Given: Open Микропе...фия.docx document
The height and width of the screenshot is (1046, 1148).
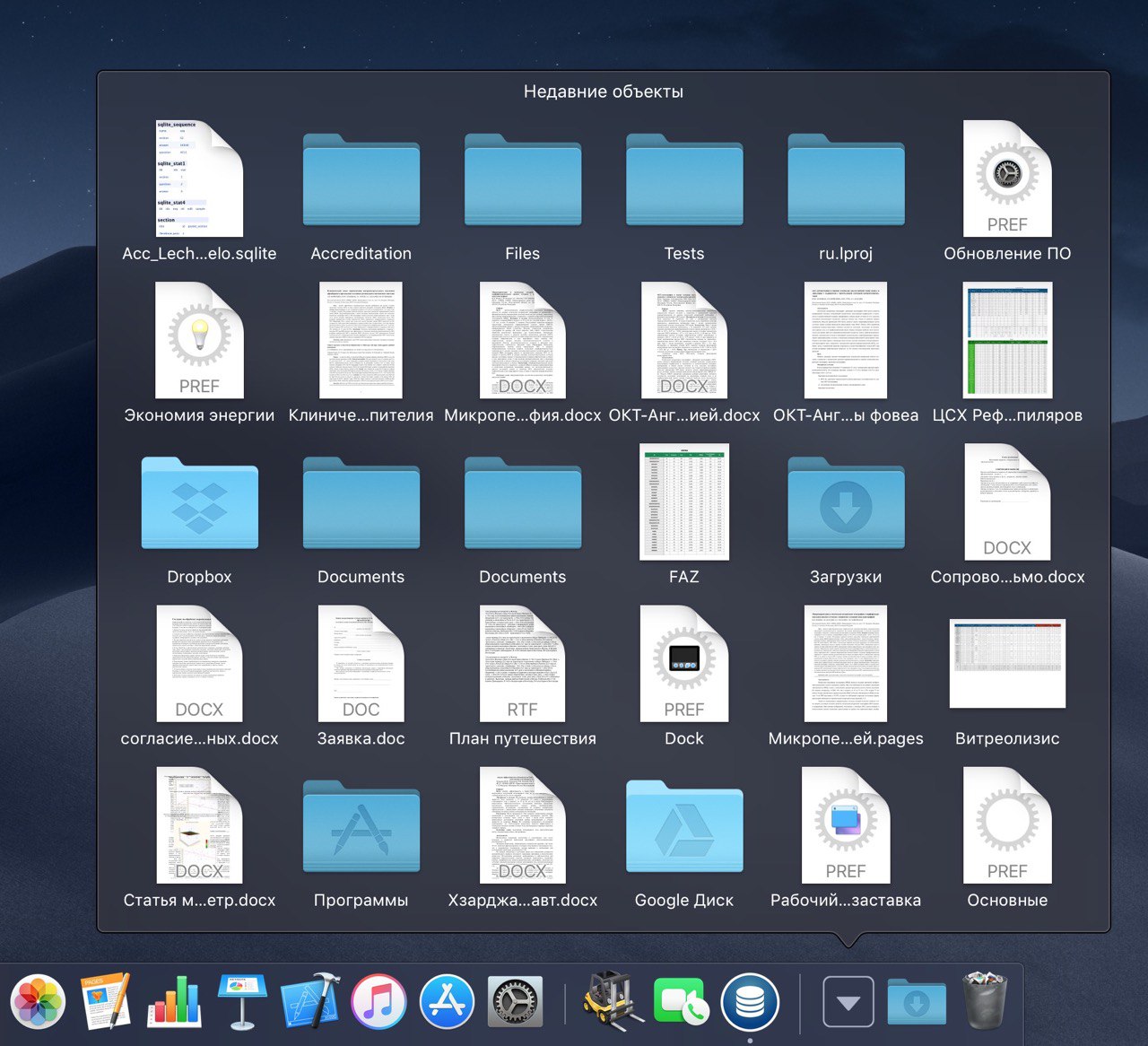Looking at the screenshot, I should (x=522, y=340).
